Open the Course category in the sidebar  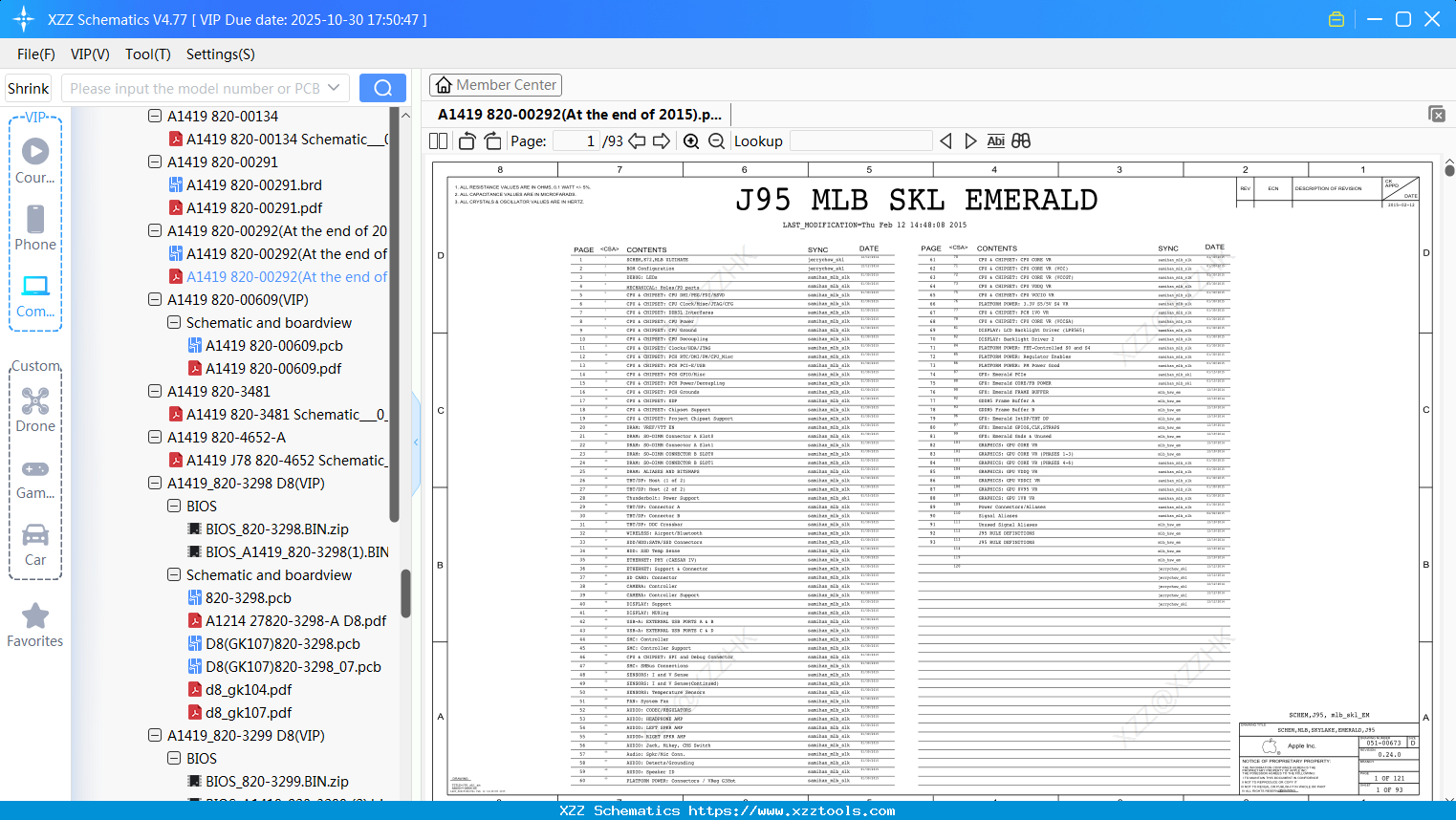pyautogui.click(x=35, y=161)
